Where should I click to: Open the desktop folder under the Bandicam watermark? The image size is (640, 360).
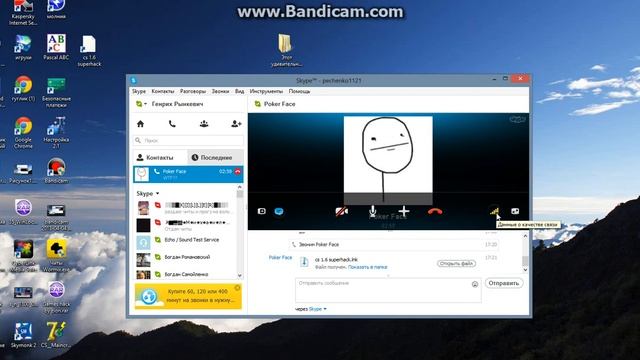(x=286, y=50)
